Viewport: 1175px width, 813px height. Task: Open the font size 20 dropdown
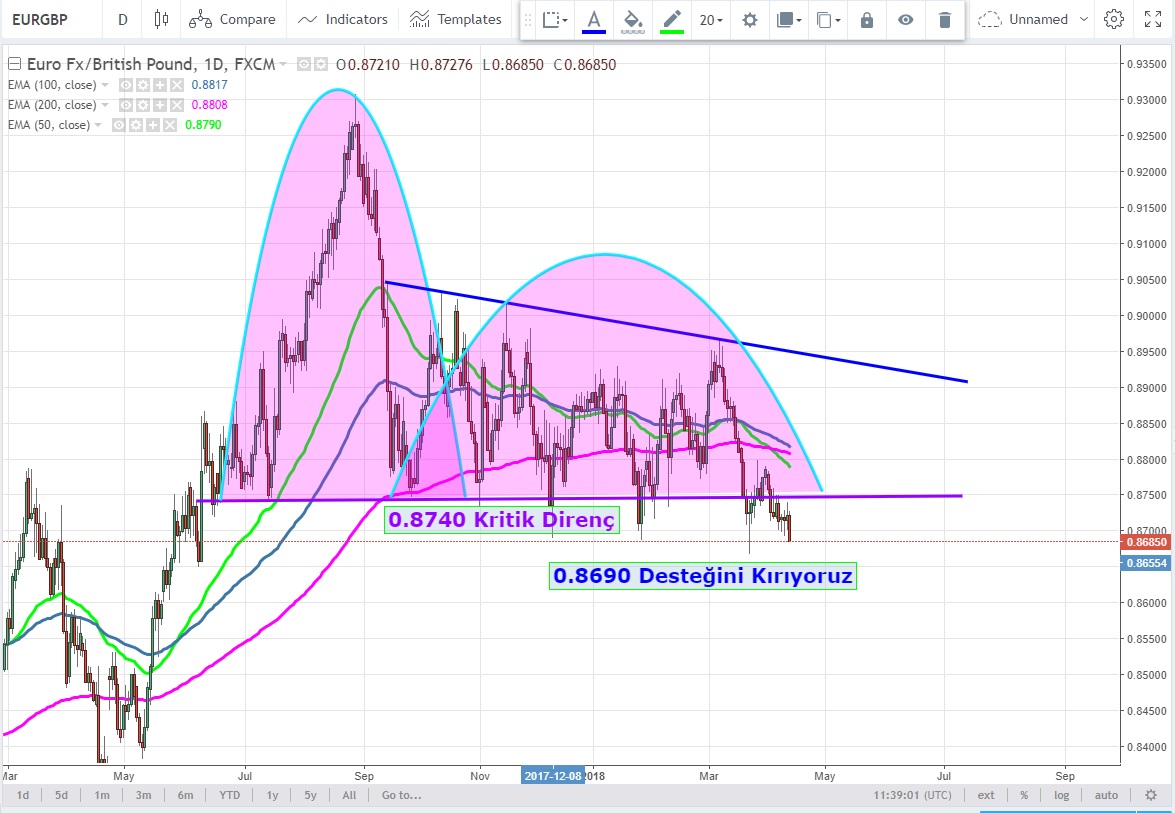click(x=711, y=20)
